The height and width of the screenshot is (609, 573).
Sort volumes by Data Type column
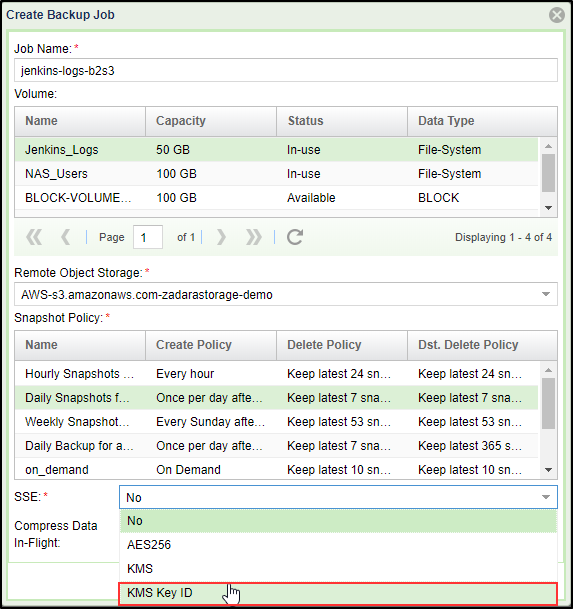[x=482, y=121]
